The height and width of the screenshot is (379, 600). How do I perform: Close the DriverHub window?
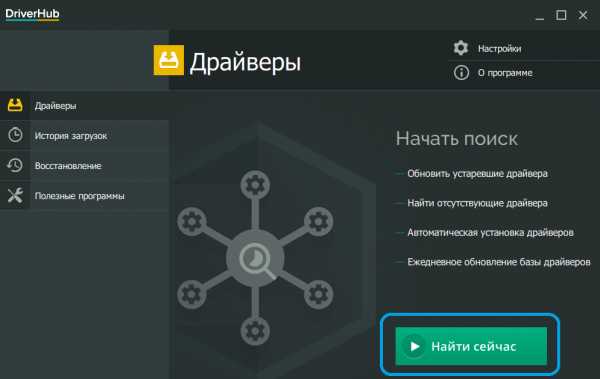tap(583, 15)
